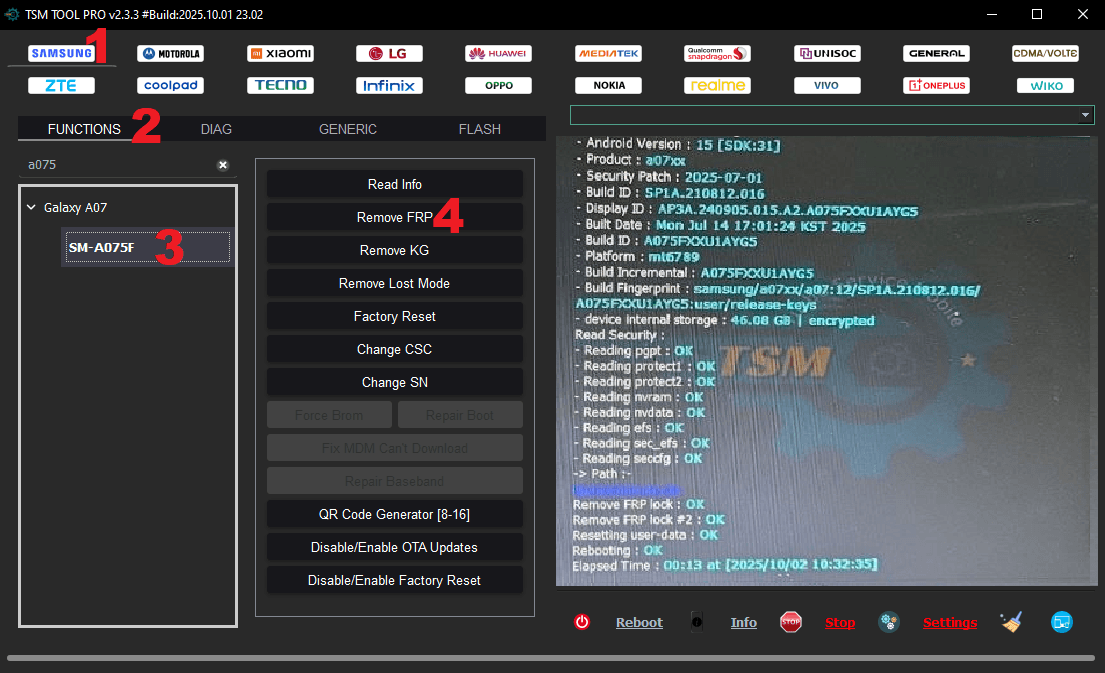Image resolution: width=1105 pixels, height=673 pixels.
Task: Click the red stop sign icon
Action: [x=791, y=622]
